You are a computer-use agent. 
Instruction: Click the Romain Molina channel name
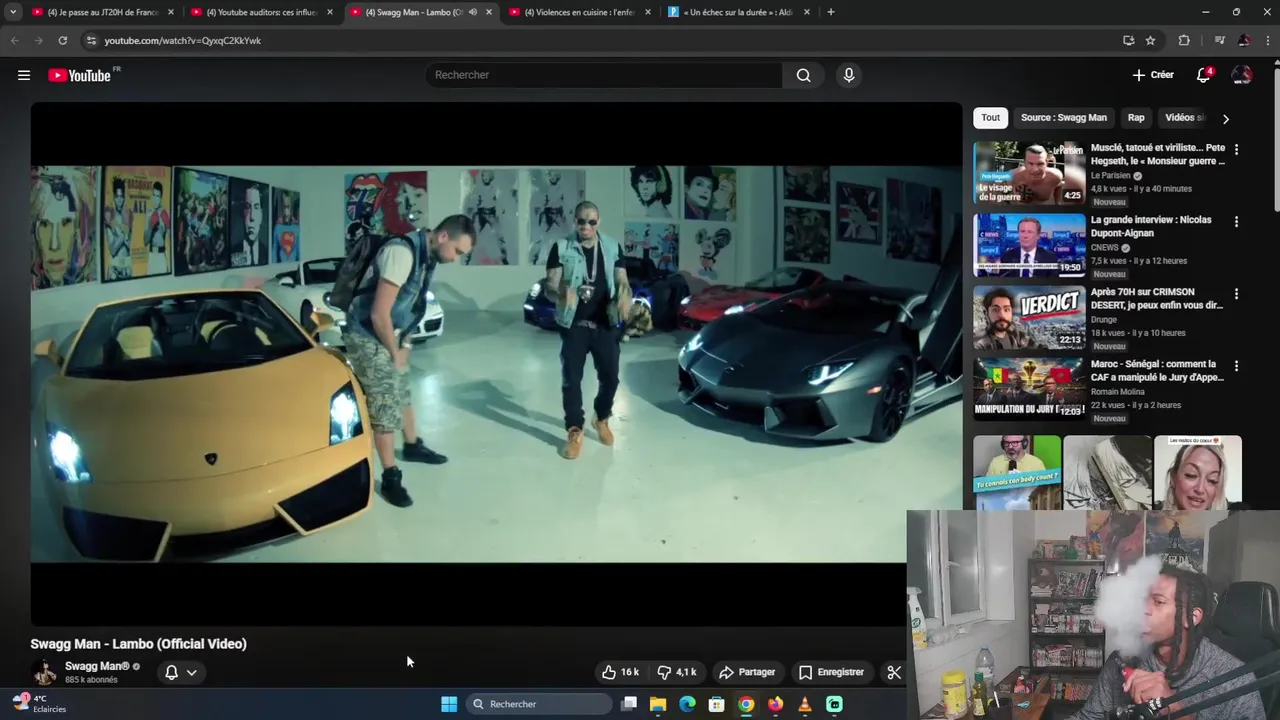(x=1118, y=392)
